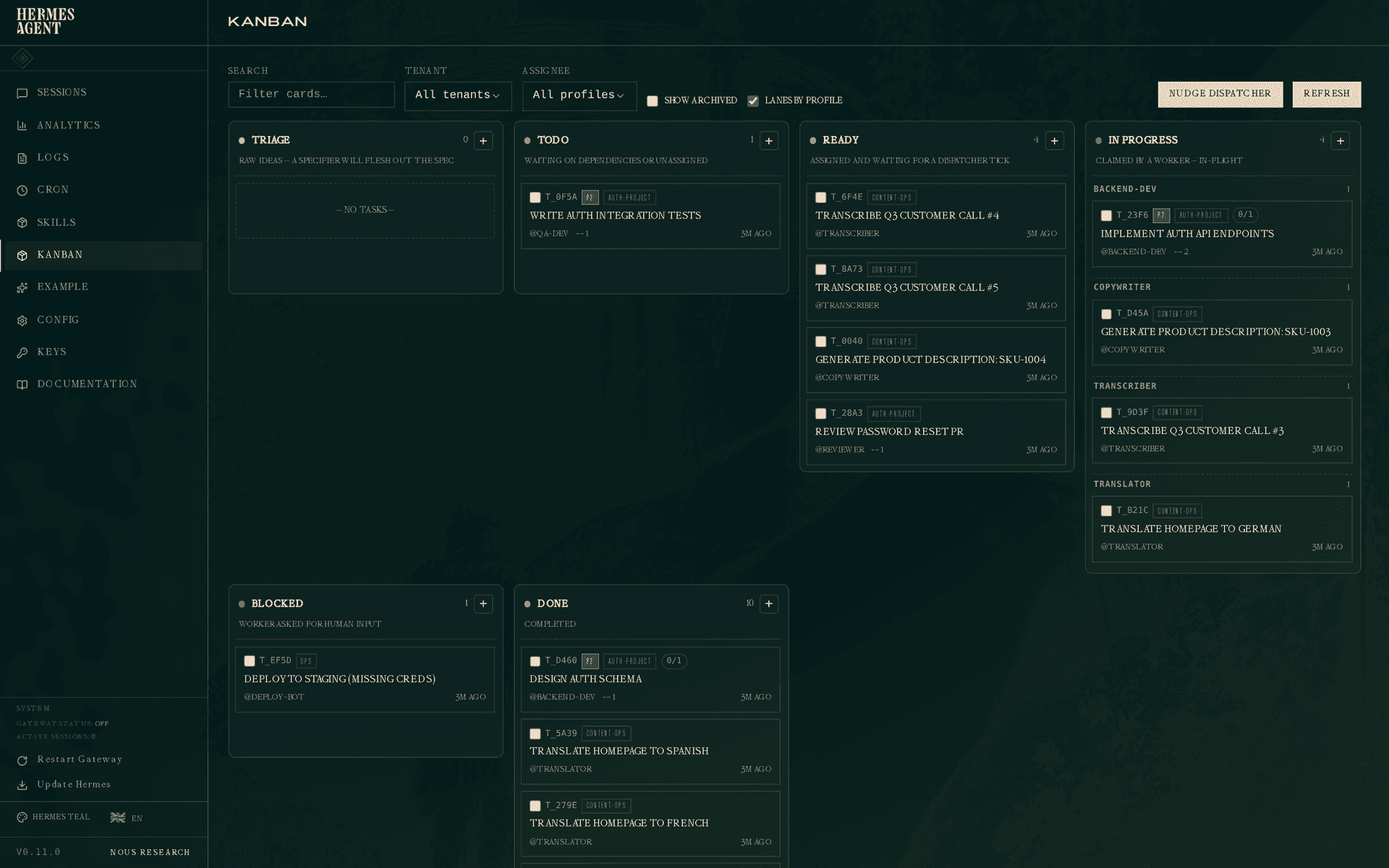1389x868 pixels.
Task: Open the Kanban menu item
Action: [x=102, y=255]
